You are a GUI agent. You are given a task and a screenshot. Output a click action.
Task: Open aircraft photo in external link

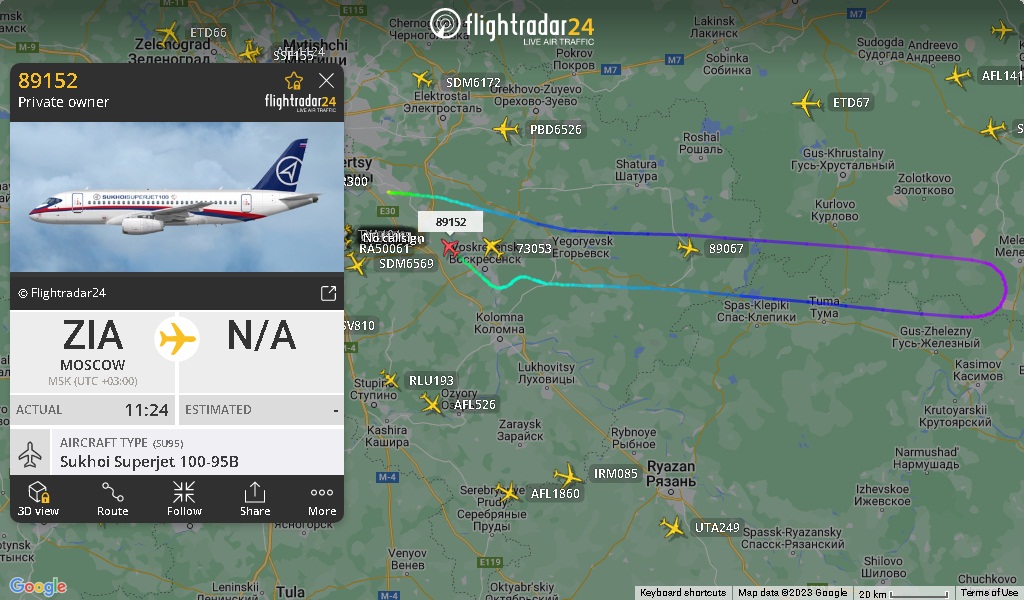(x=328, y=293)
